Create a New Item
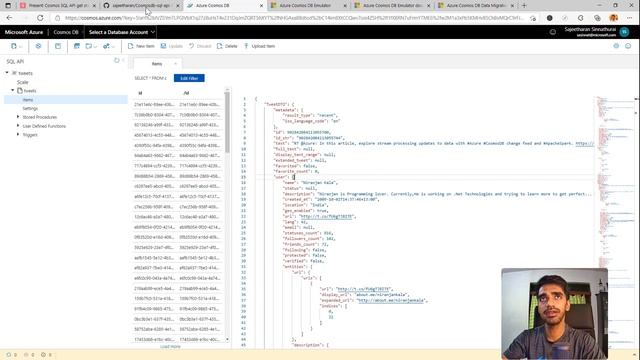640x360 pixels. 141,46
